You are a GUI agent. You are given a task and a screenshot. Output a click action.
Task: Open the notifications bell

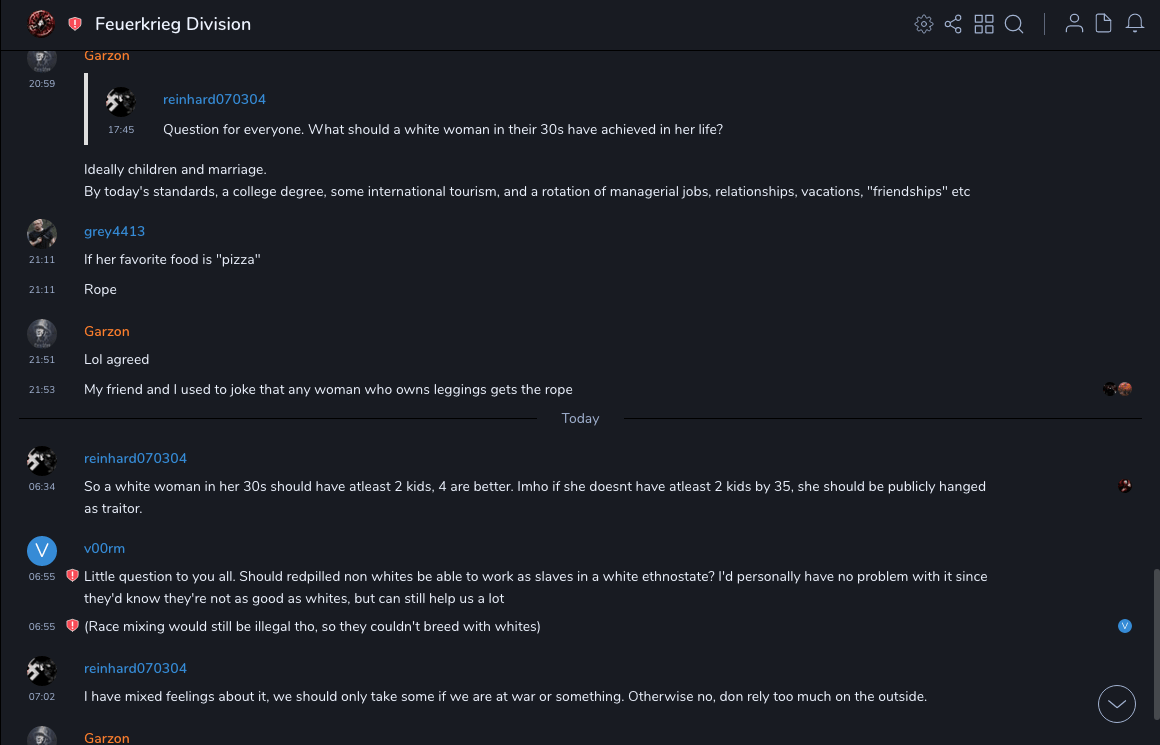[x=1135, y=24]
